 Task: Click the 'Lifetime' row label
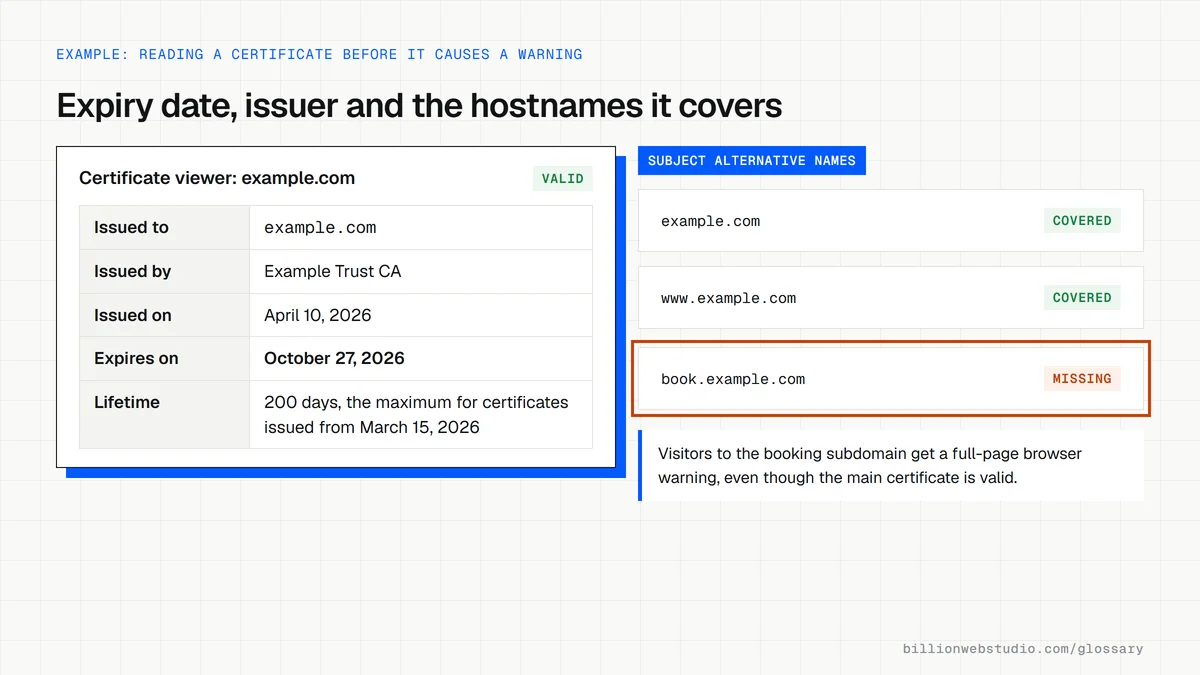[x=127, y=402]
